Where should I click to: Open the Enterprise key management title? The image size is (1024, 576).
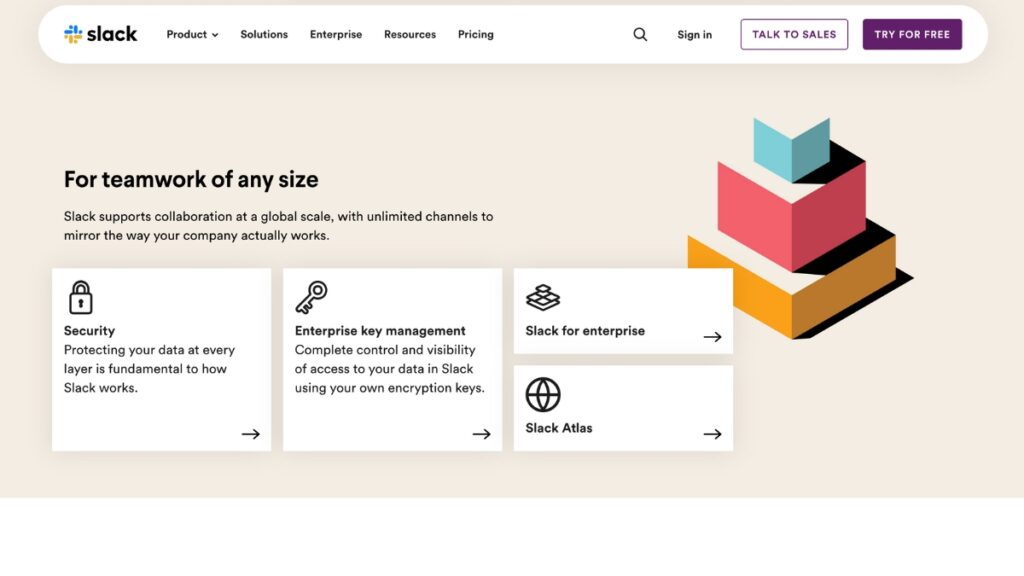380,330
